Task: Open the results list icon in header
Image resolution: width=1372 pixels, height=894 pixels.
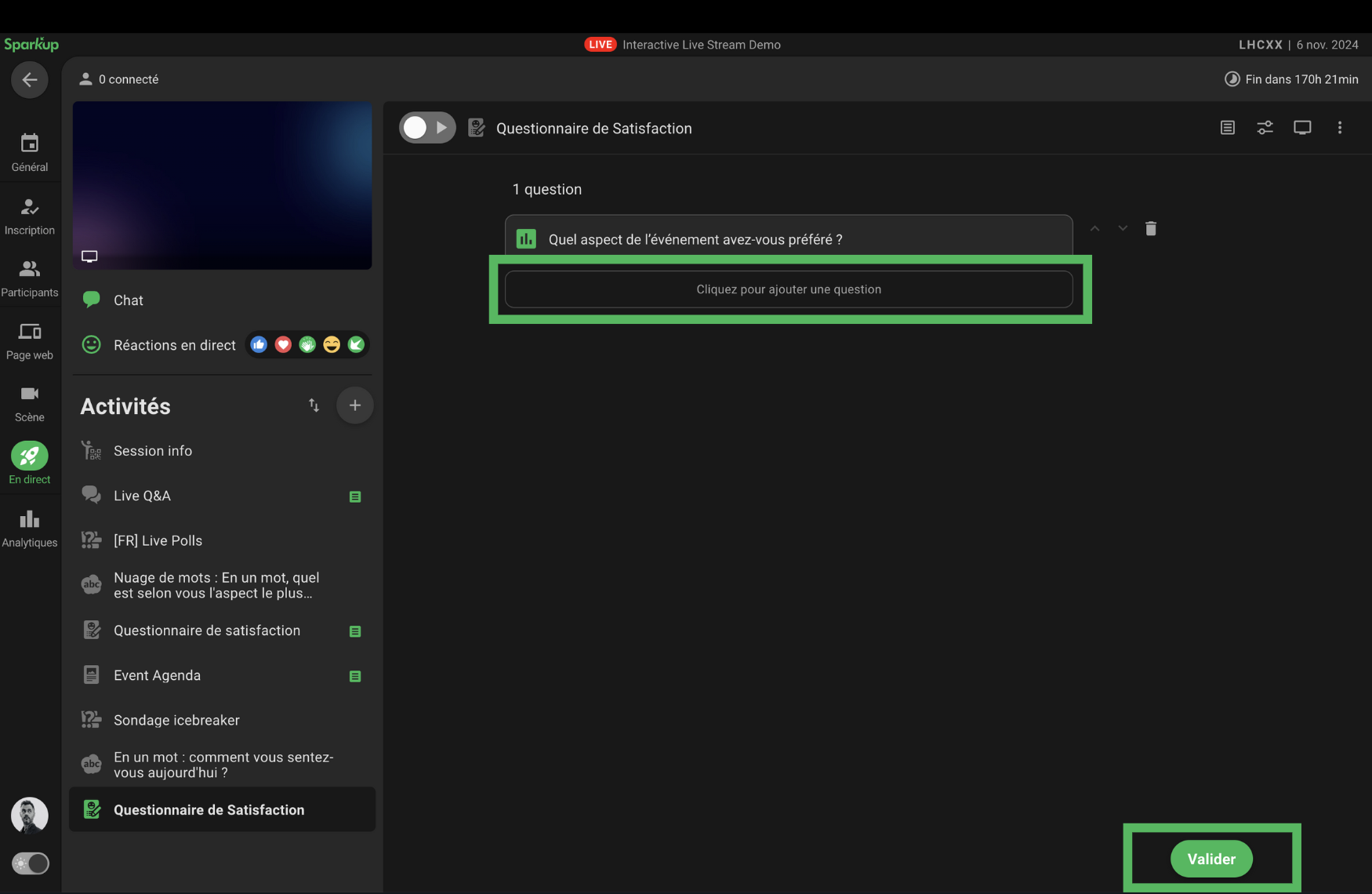Action: [1227, 128]
